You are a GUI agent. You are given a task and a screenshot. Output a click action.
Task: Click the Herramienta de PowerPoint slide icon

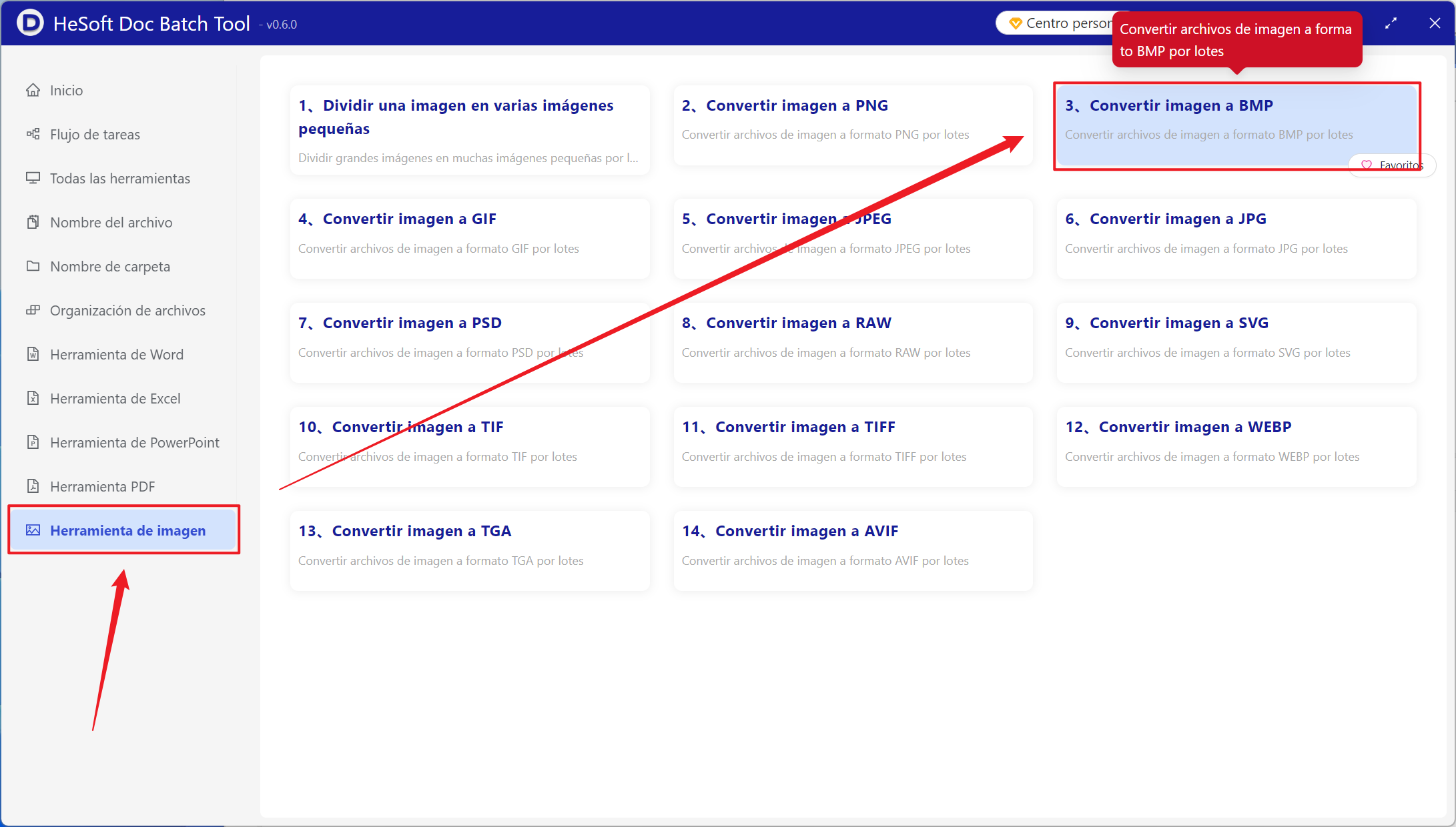point(33,442)
